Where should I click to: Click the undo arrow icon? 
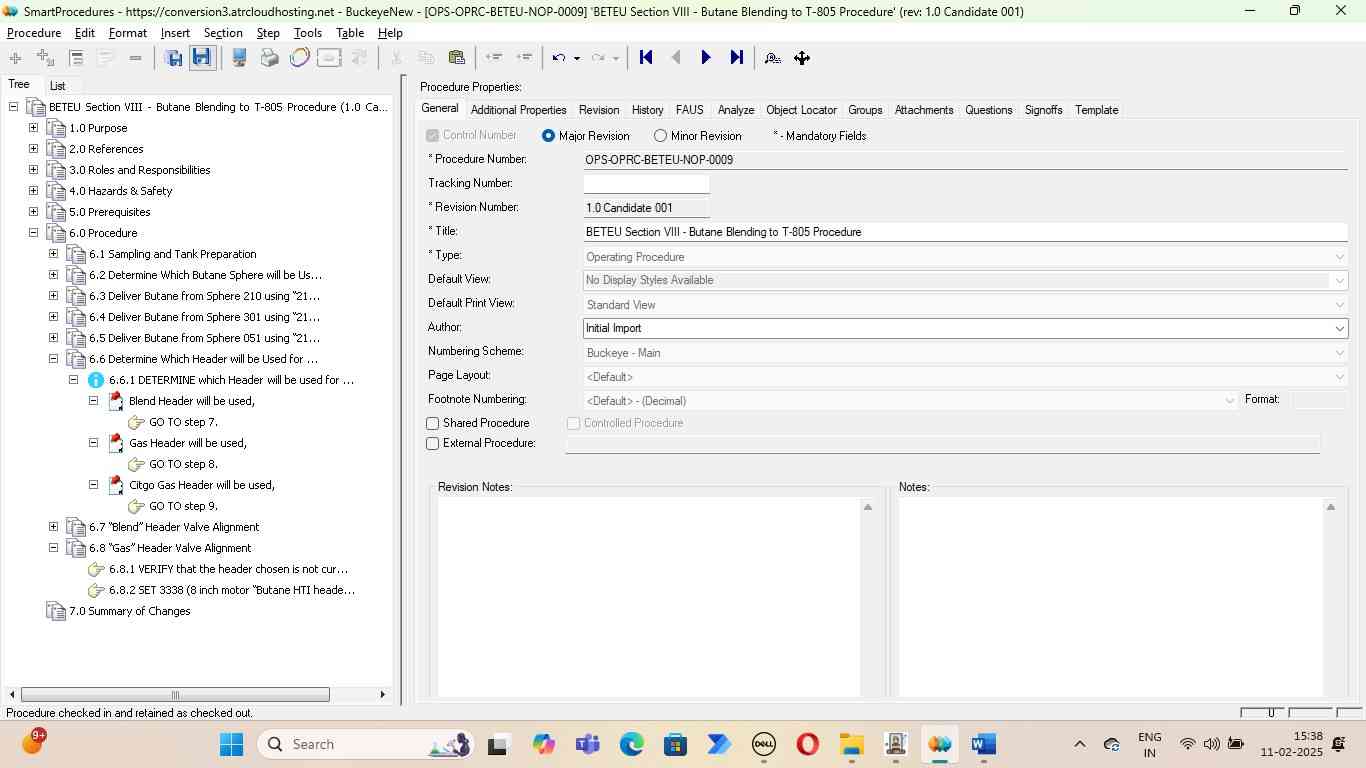click(559, 58)
